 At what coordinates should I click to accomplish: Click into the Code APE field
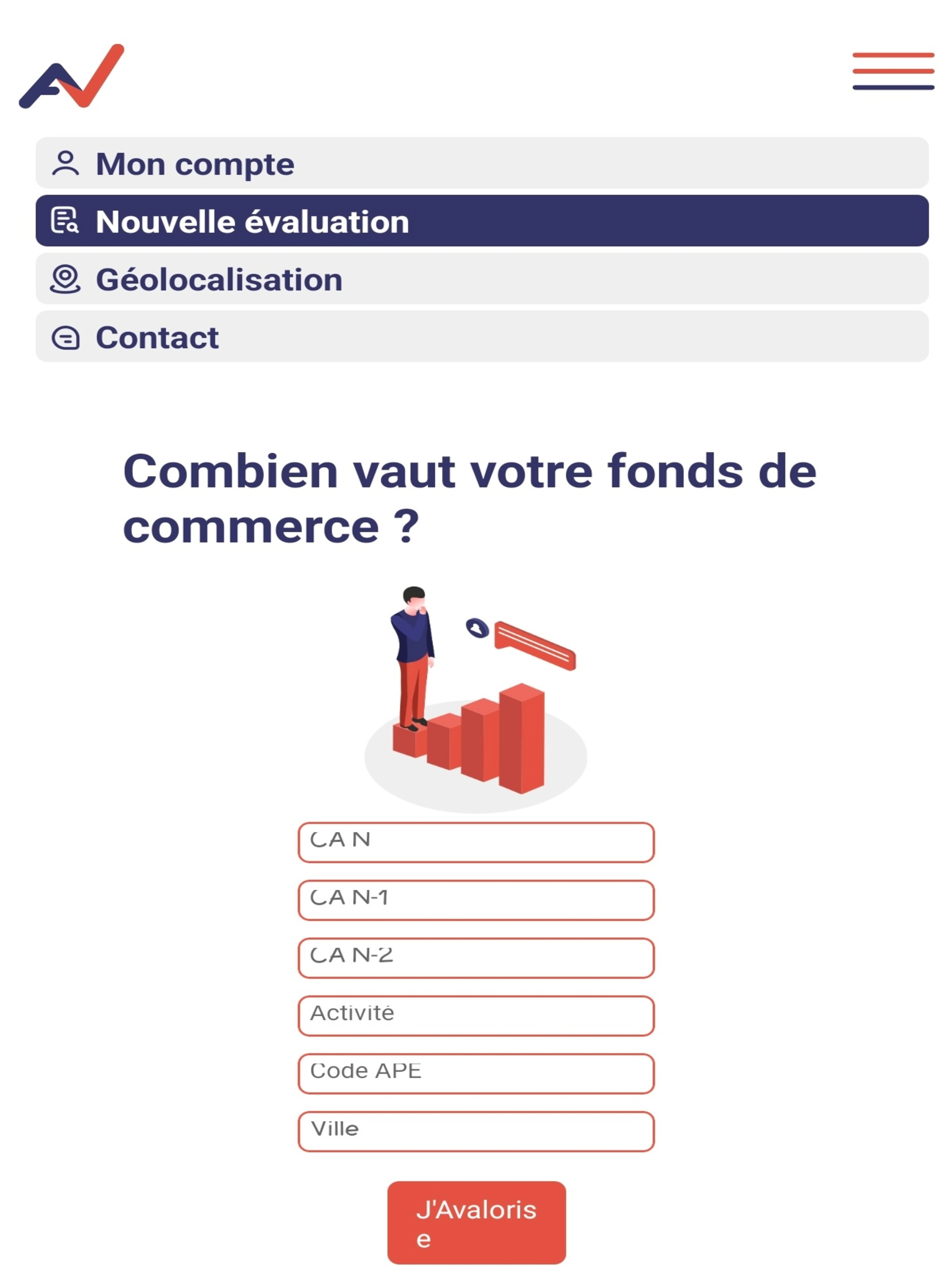[x=476, y=1074]
